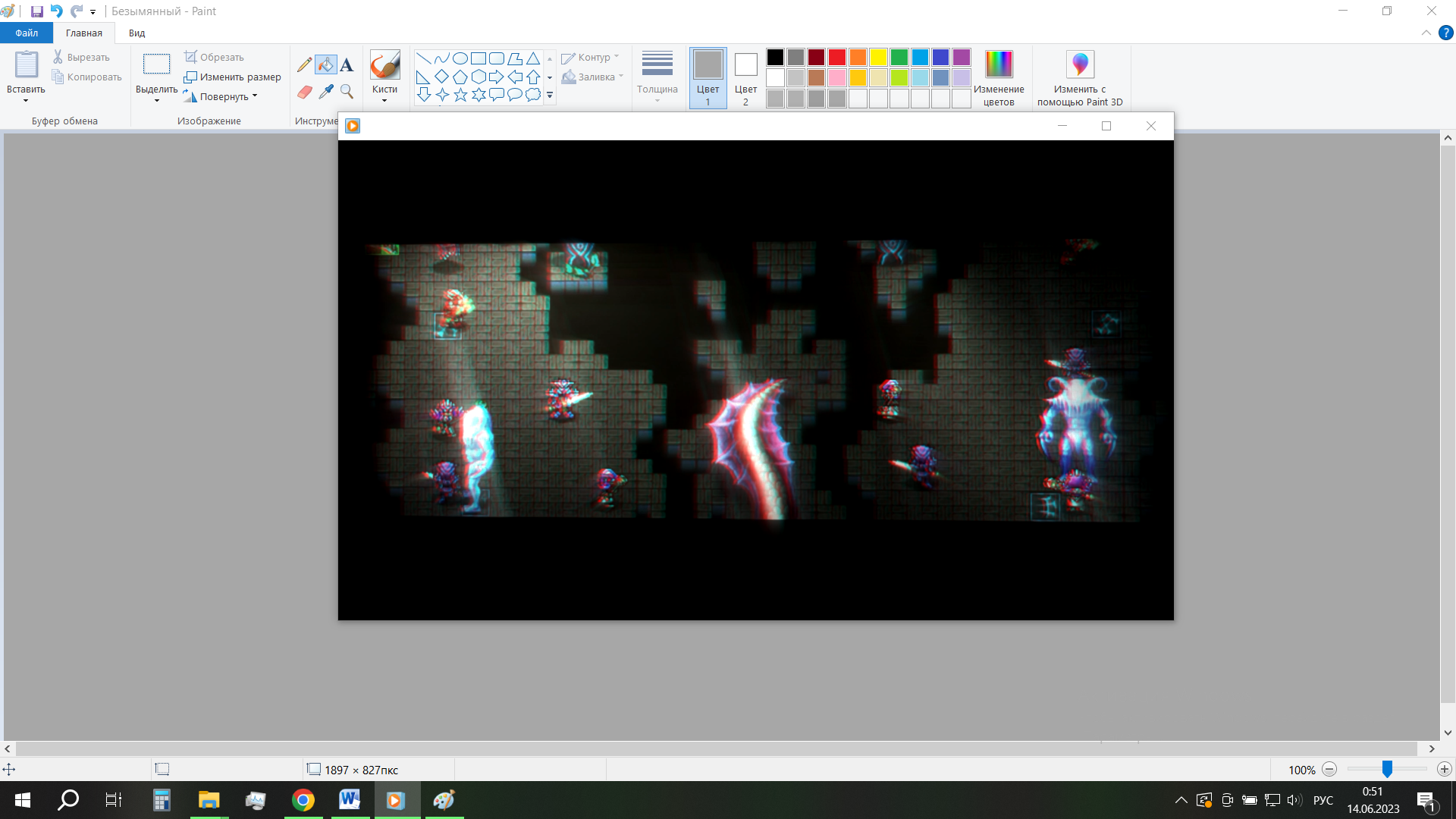This screenshot has height=819, width=1456.
Task: Switch to the Home (Главная) tab
Action: coord(83,33)
